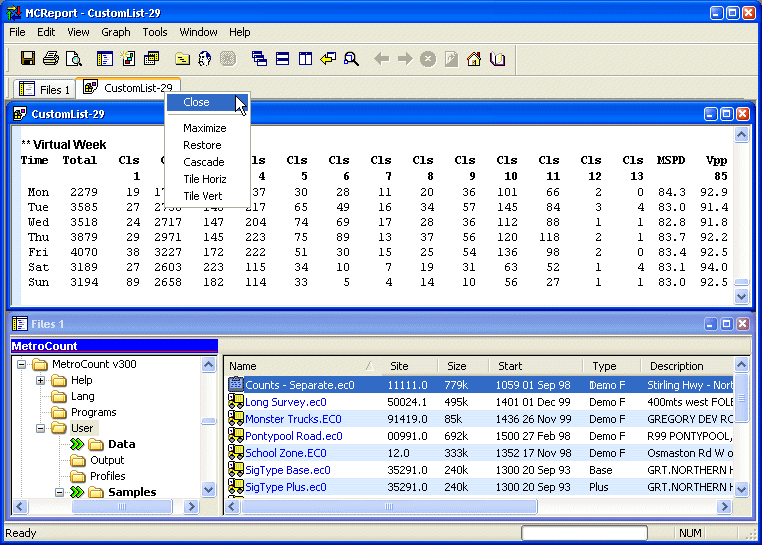Choose Maximize in the context menu
Viewport: 762px width, 545px height.
pyautogui.click(x=208, y=128)
